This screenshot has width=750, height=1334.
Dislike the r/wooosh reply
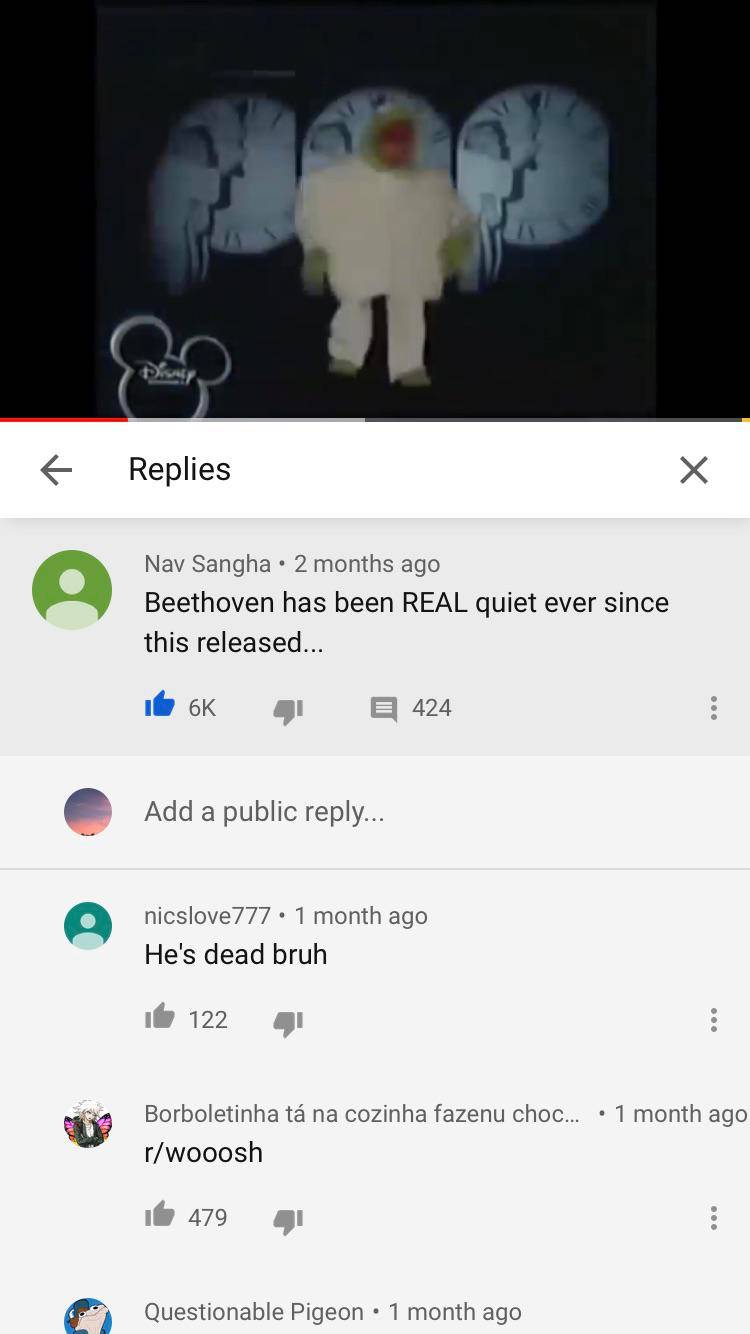click(x=288, y=1219)
